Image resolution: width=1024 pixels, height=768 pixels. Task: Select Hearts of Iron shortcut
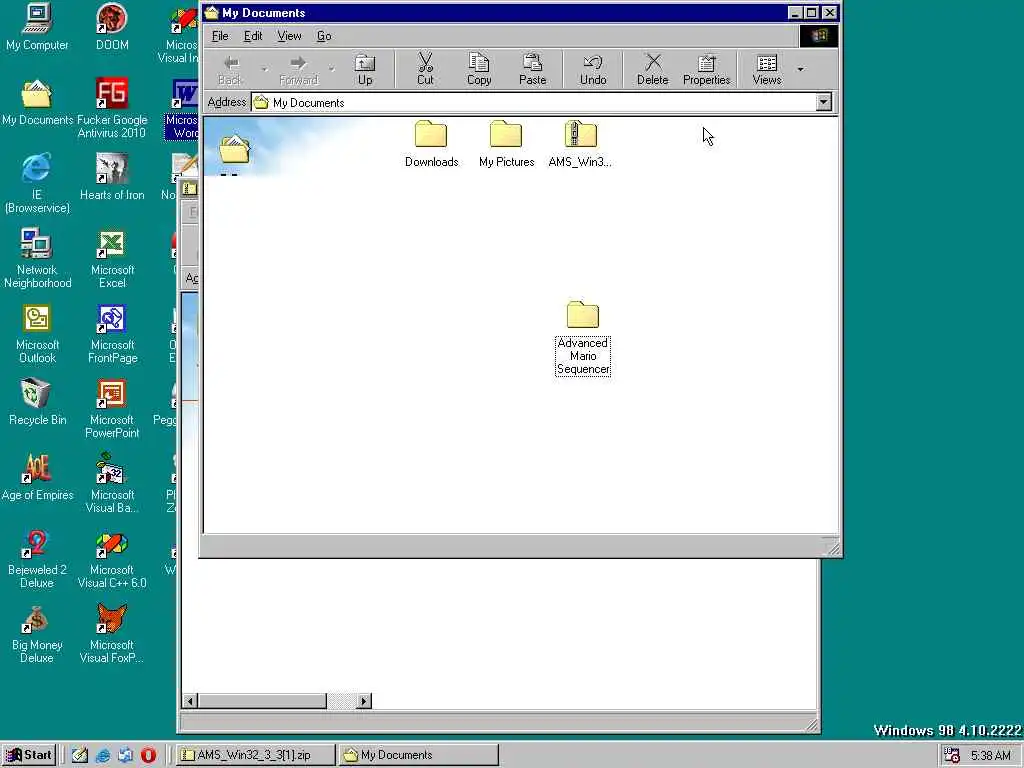click(x=112, y=177)
